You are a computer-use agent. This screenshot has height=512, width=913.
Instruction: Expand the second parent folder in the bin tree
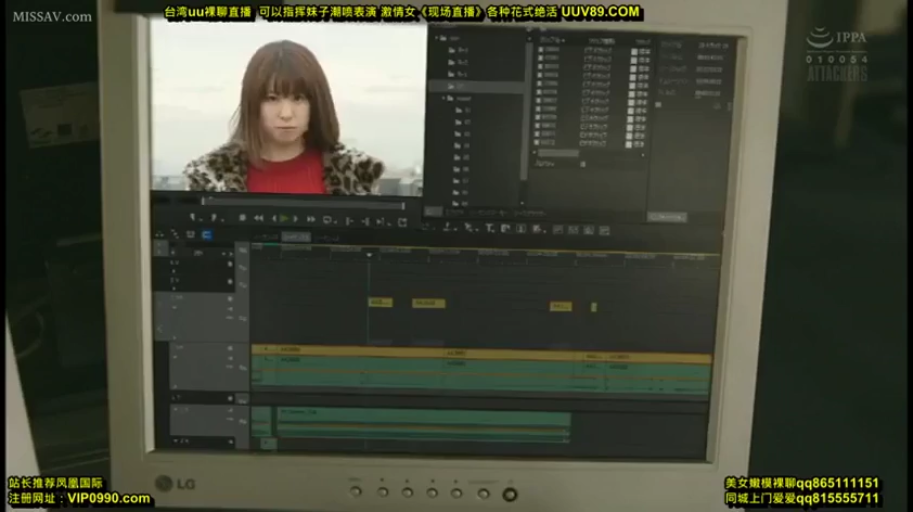tap(446, 99)
